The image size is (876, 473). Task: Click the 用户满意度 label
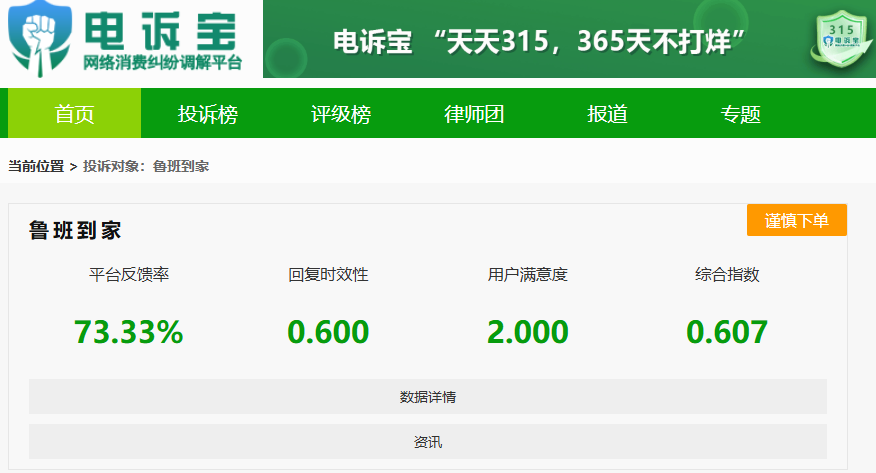coord(527,274)
